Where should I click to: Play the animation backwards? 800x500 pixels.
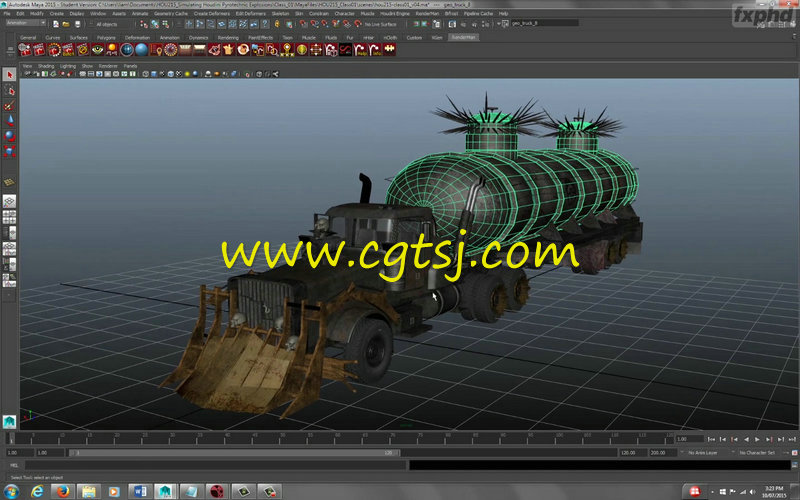click(746, 439)
